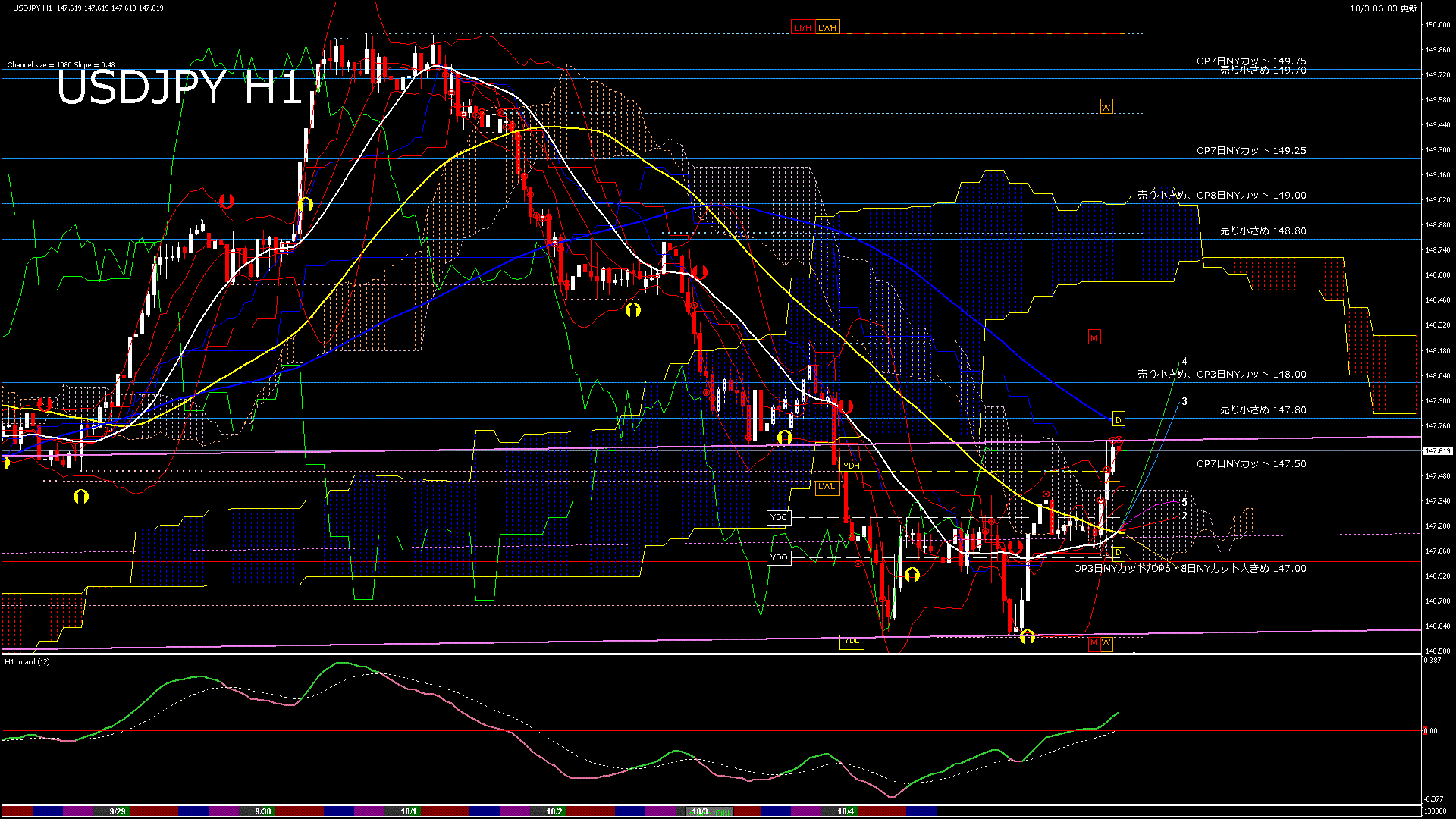Click the 9/30 date marker on timeline

point(263,811)
